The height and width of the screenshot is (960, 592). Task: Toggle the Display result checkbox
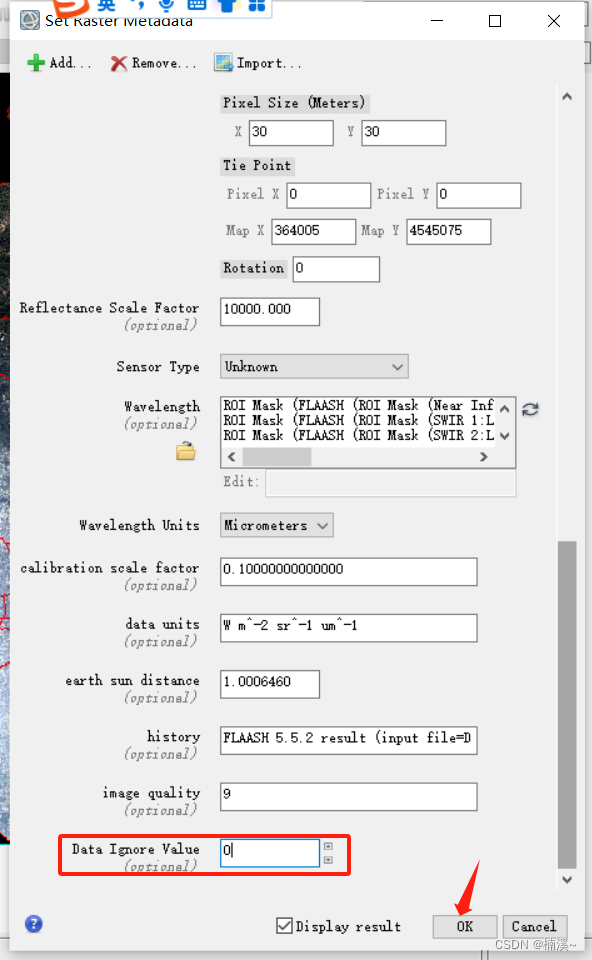(x=284, y=926)
